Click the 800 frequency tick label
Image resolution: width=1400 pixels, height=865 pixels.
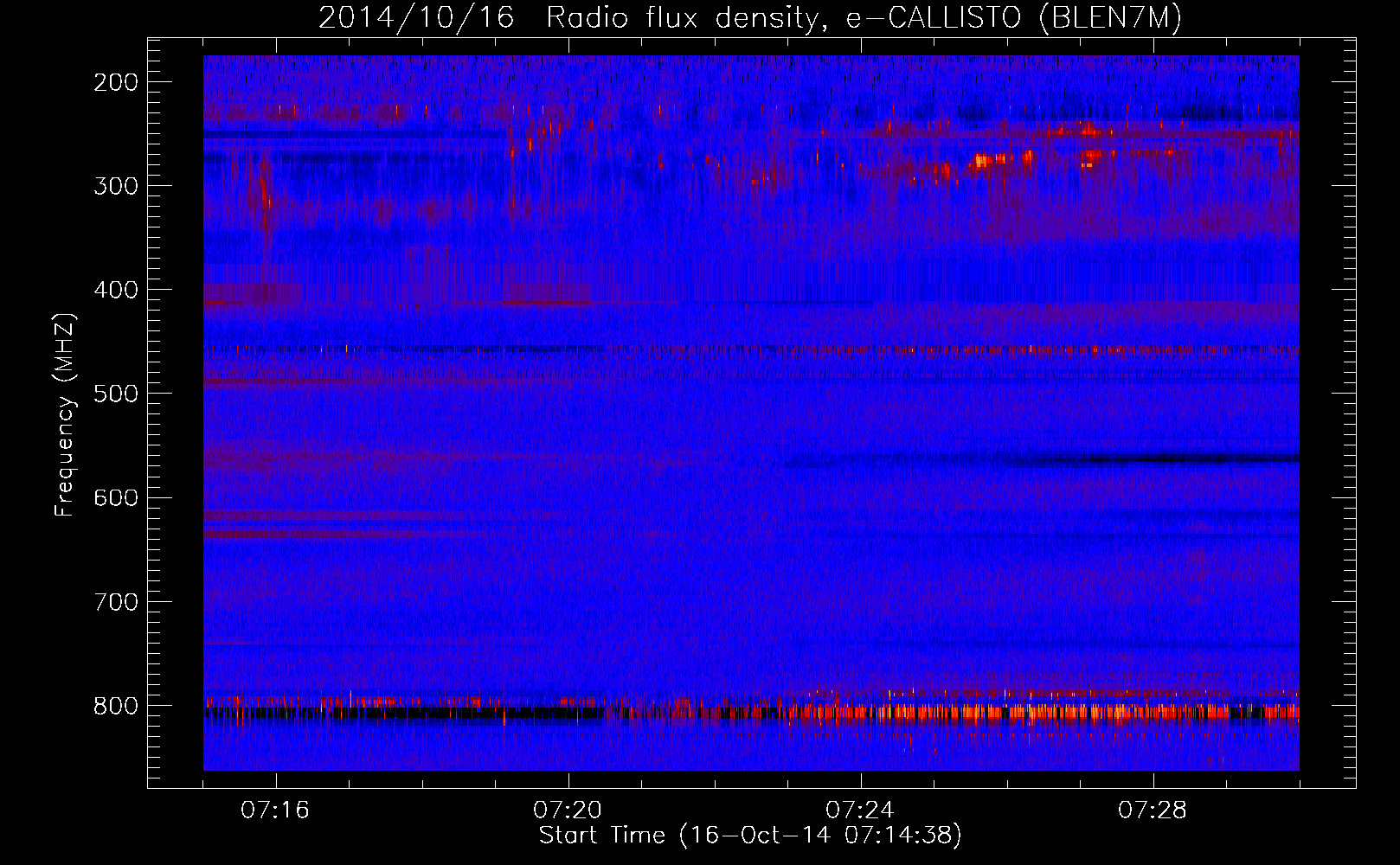point(116,706)
